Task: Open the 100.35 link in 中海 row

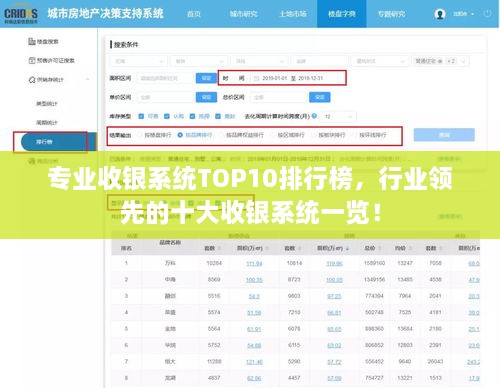Action: [x=254, y=280]
